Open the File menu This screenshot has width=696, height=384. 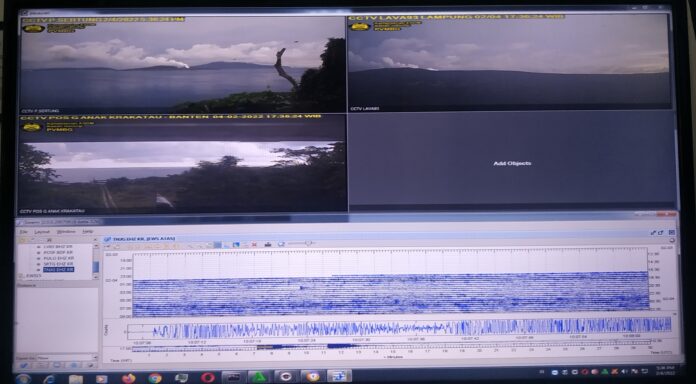click(24, 232)
